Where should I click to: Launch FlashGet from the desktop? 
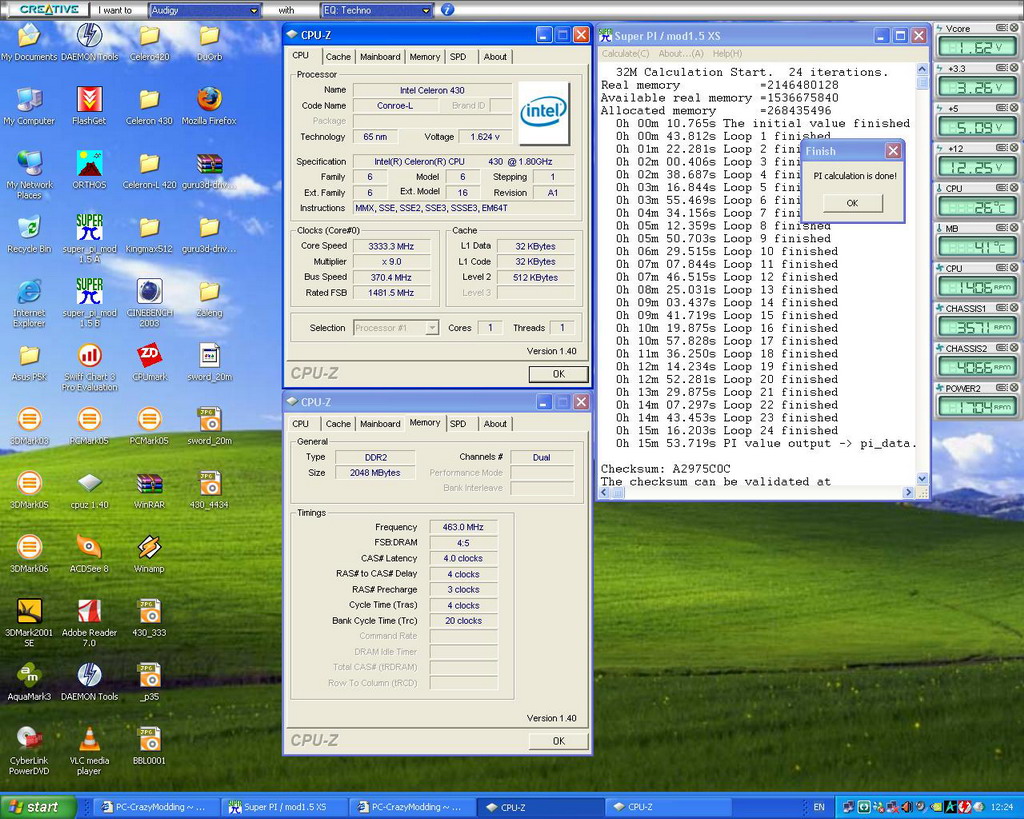tap(89, 105)
